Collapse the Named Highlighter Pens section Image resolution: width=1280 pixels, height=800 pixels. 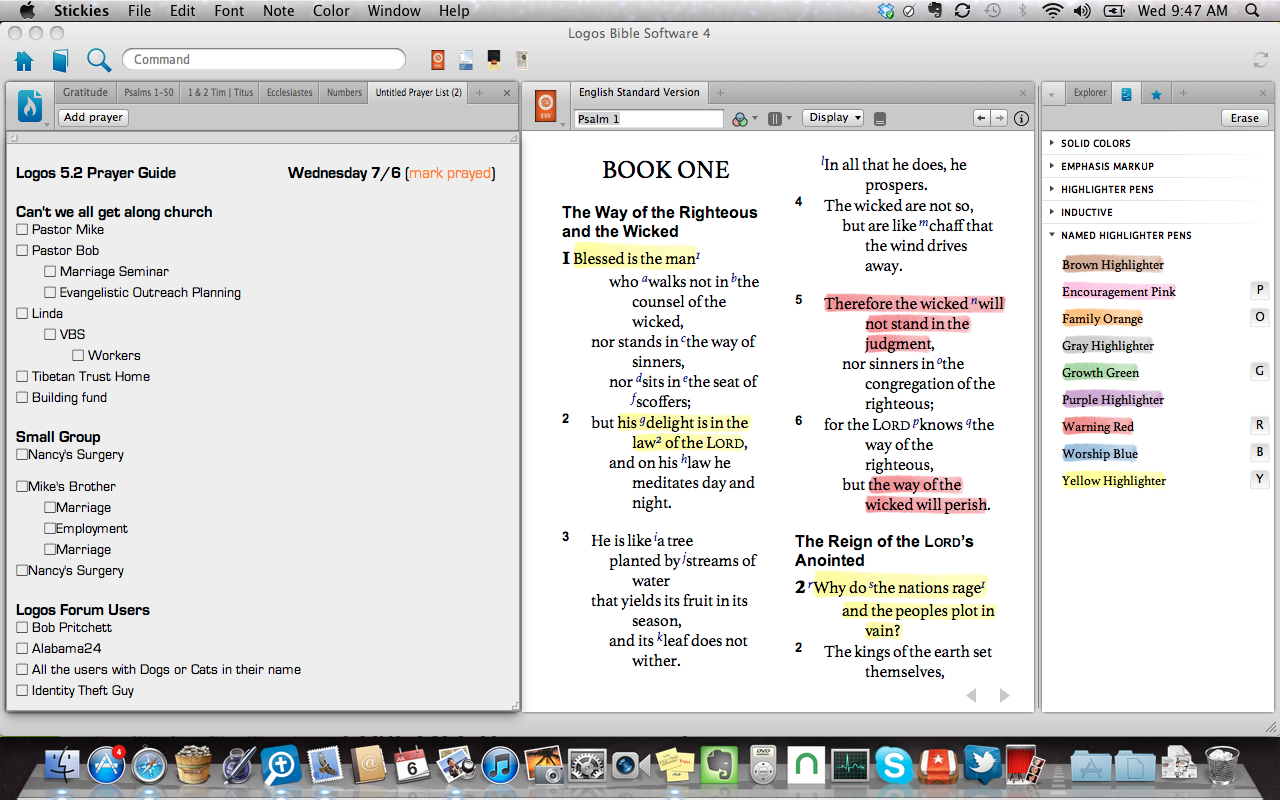1052,235
